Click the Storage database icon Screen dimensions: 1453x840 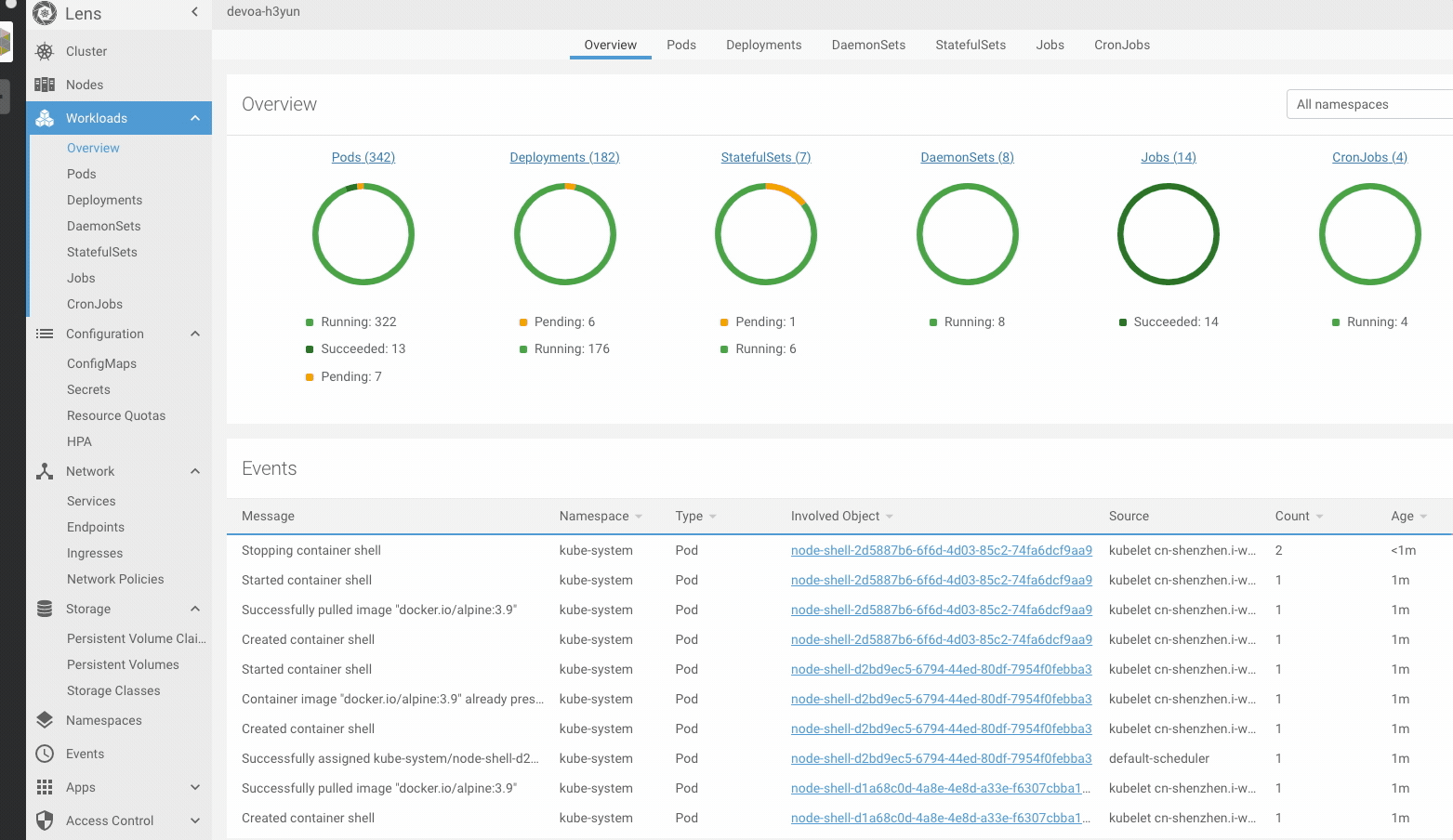pyautogui.click(x=45, y=609)
